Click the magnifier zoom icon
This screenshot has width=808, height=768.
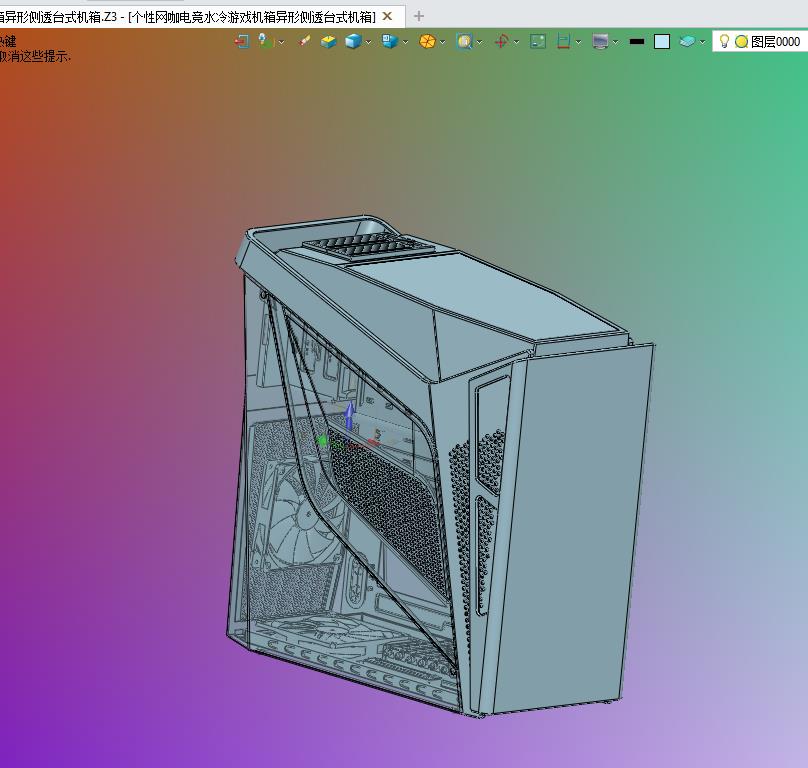coord(464,41)
